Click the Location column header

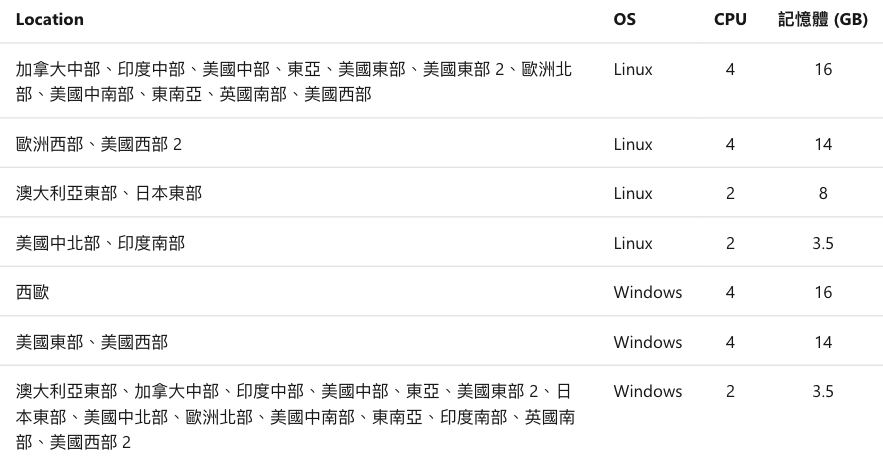50,20
